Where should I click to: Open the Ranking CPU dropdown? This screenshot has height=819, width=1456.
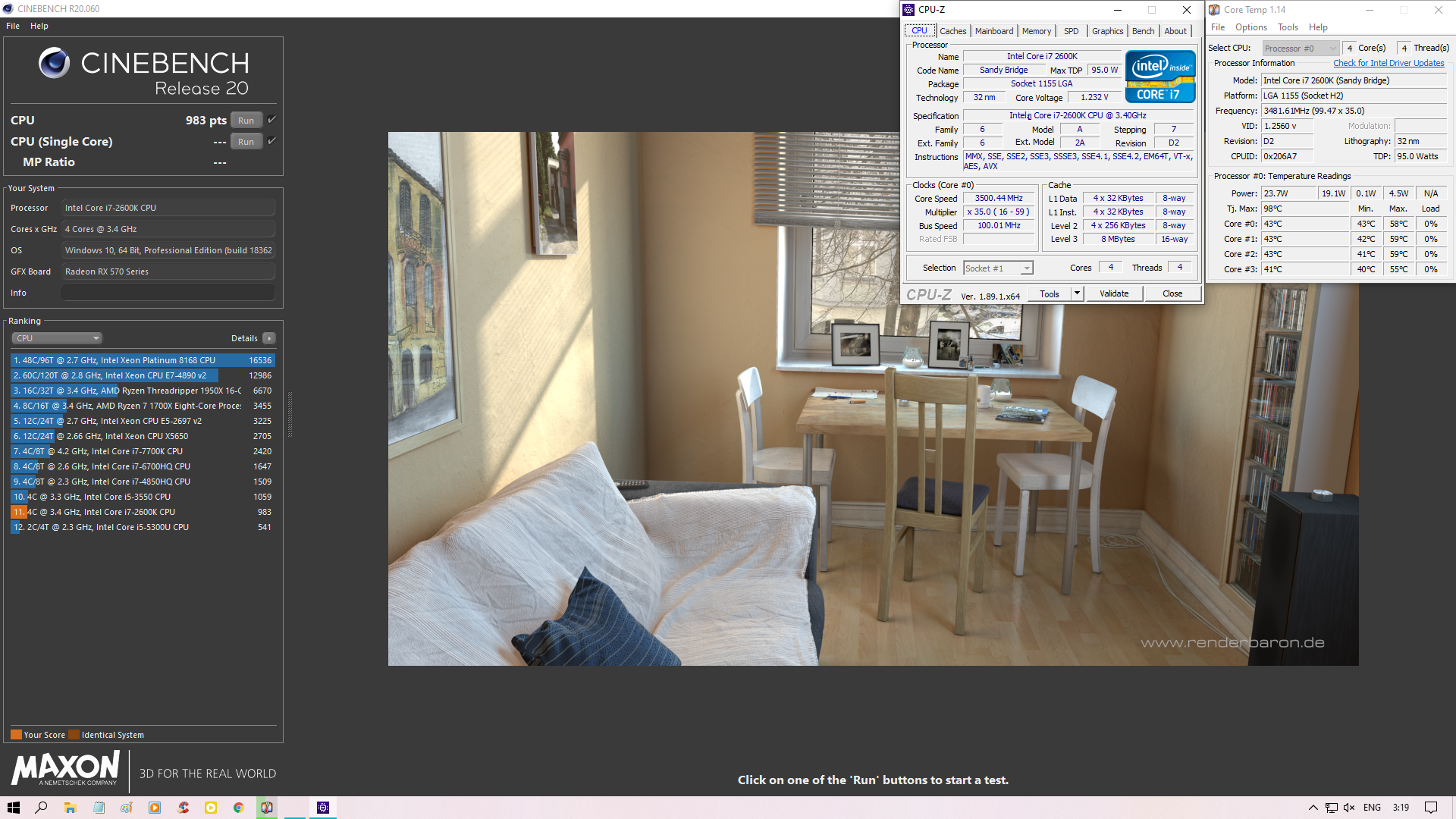pos(57,338)
